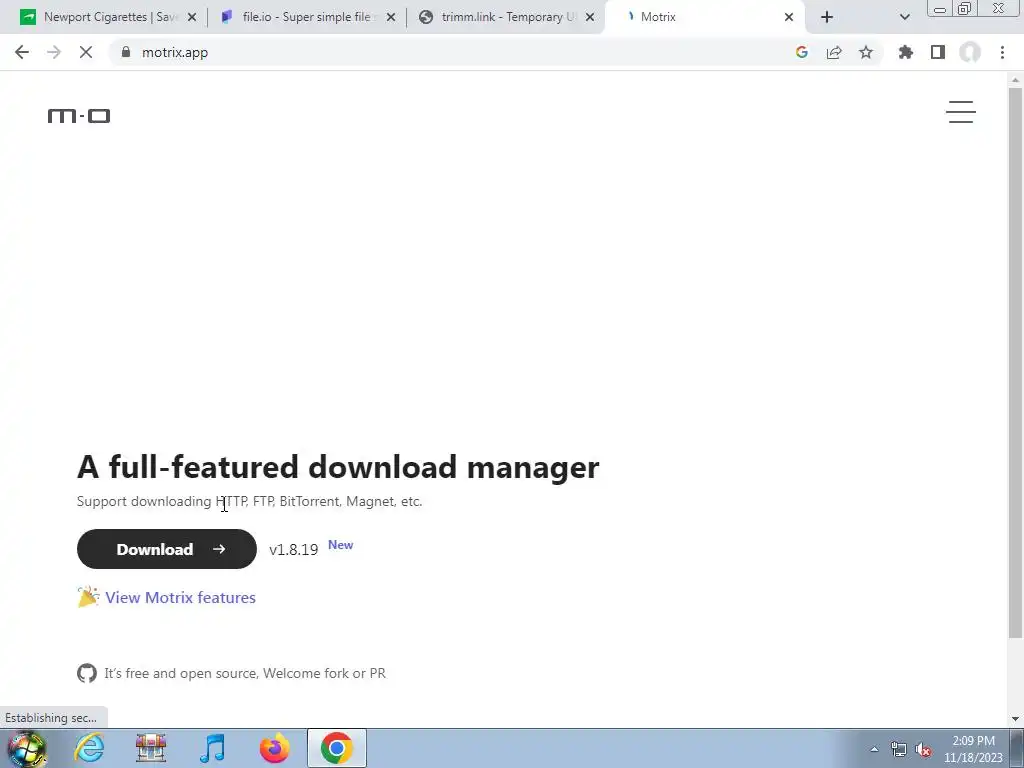Close the Motrix tab

789,18
